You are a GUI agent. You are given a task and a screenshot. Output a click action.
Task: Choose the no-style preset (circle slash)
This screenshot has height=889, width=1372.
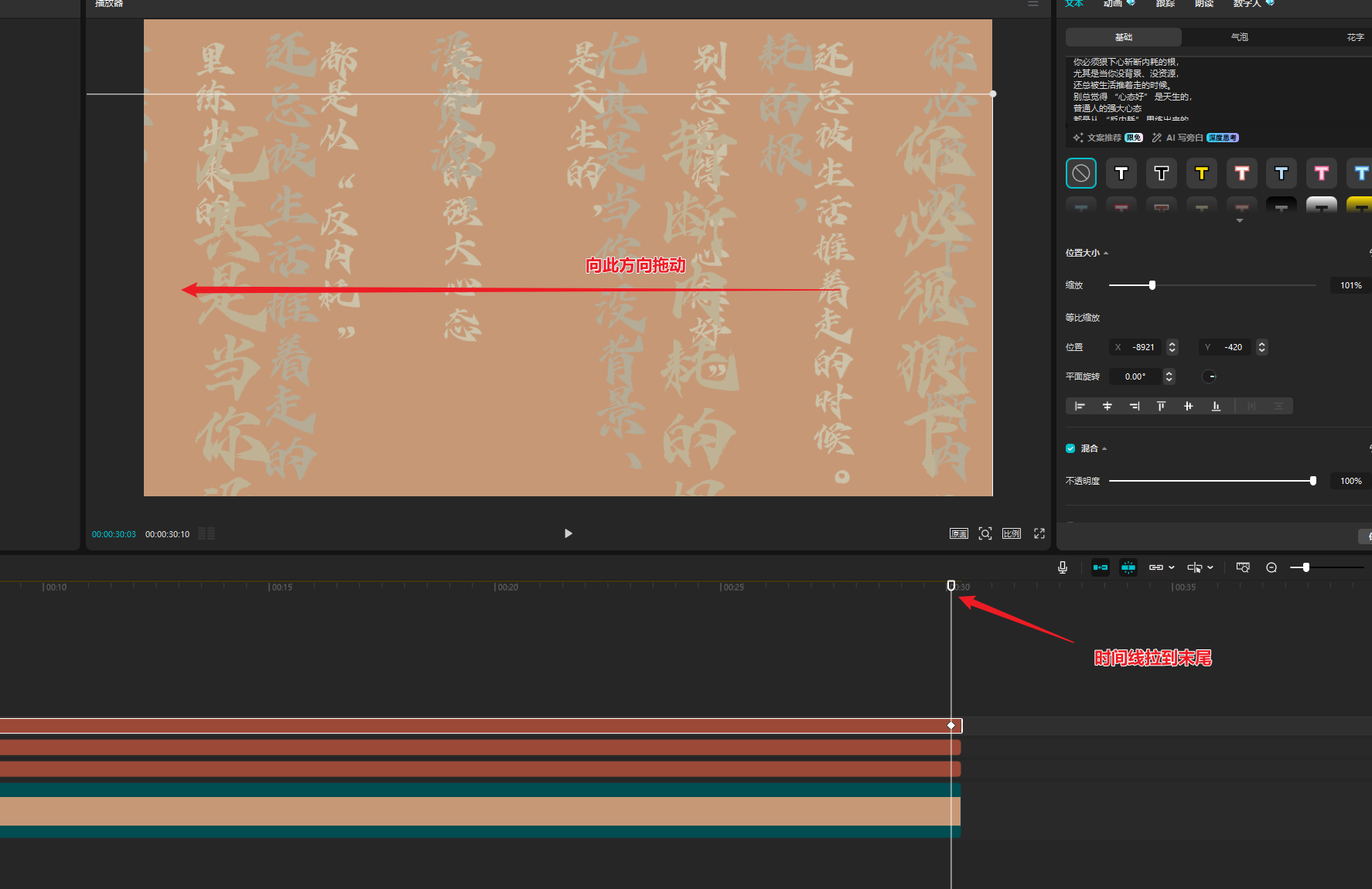[1081, 173]
